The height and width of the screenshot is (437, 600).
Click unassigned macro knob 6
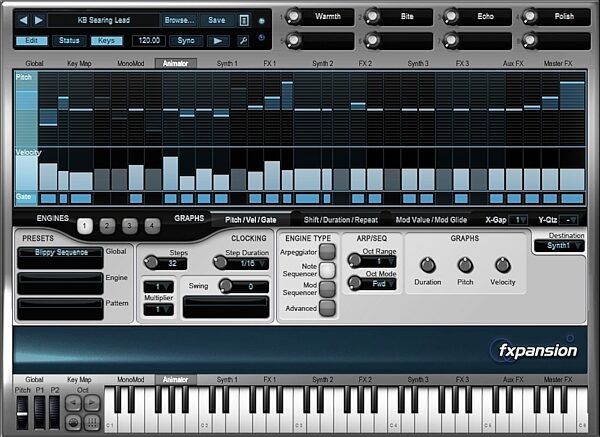[x=372, y=40]
